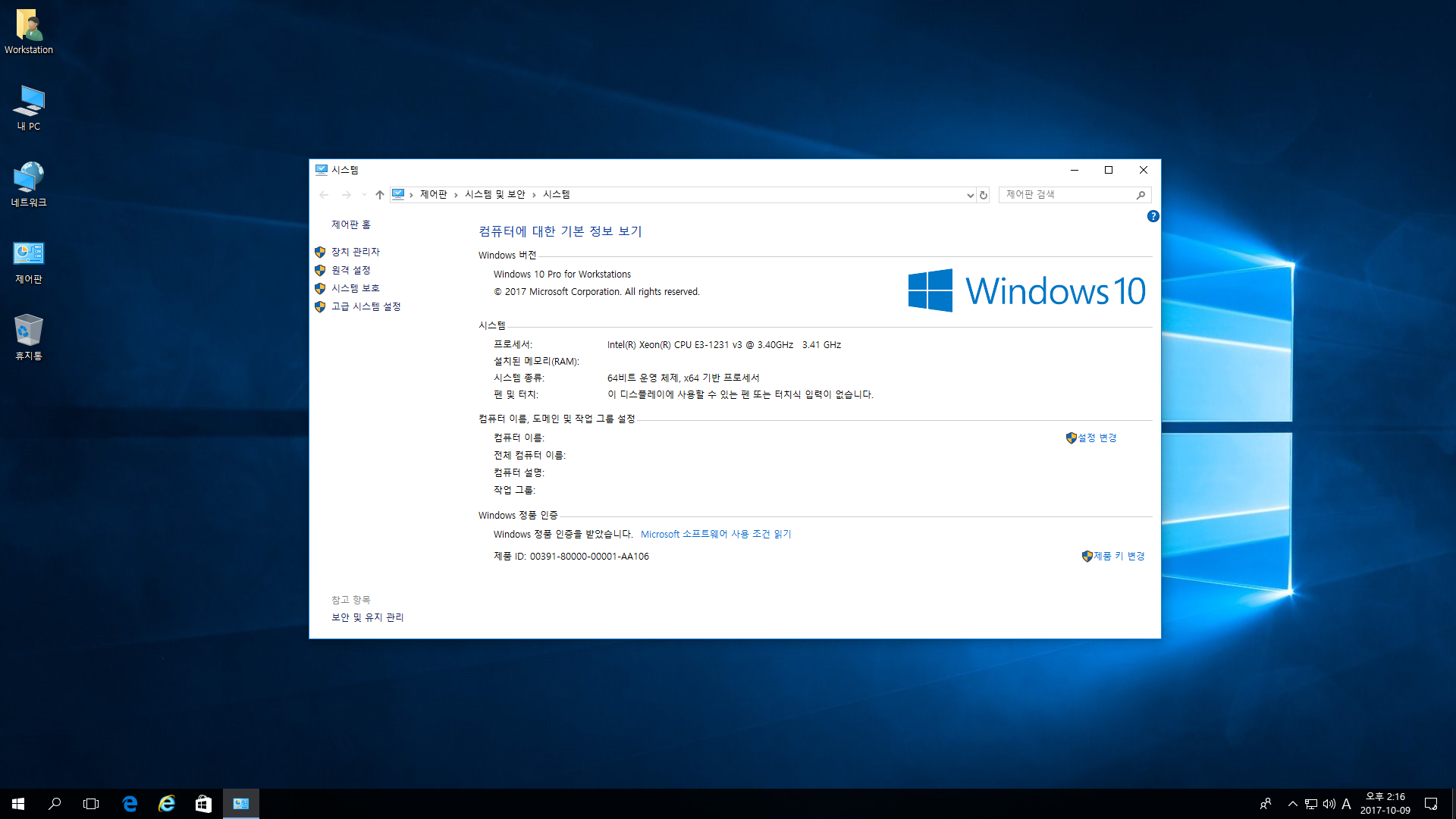Open the 휴지통 recycle bin icon

[x=29, y=337]
